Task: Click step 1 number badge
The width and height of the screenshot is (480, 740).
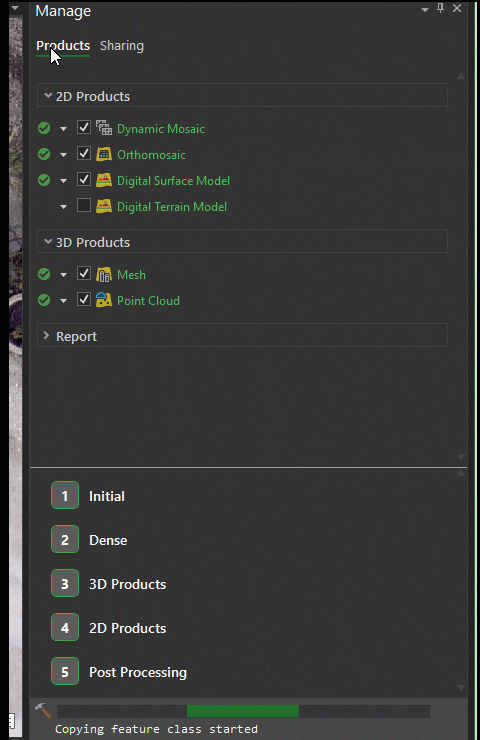Action: (x=65, y=495)
